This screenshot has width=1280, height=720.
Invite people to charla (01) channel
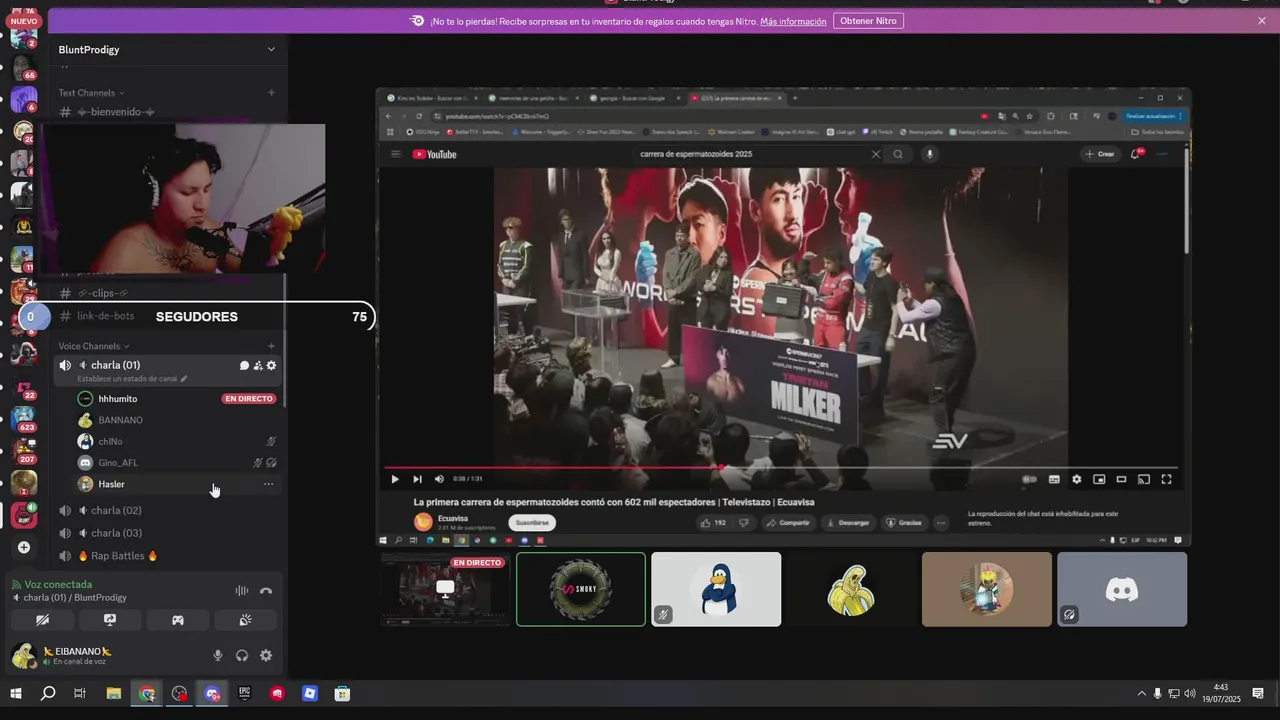tap(258, 366)
